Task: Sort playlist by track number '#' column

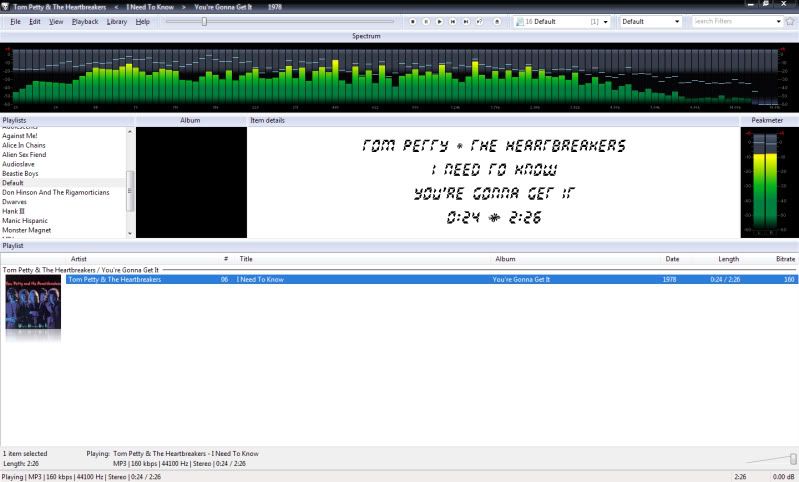Action: [226, 259]
